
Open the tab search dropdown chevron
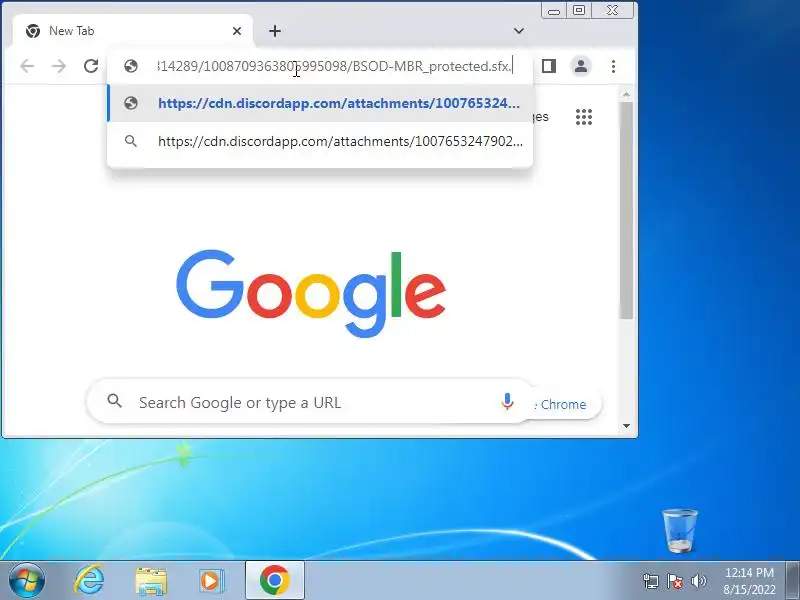(519, 31)
